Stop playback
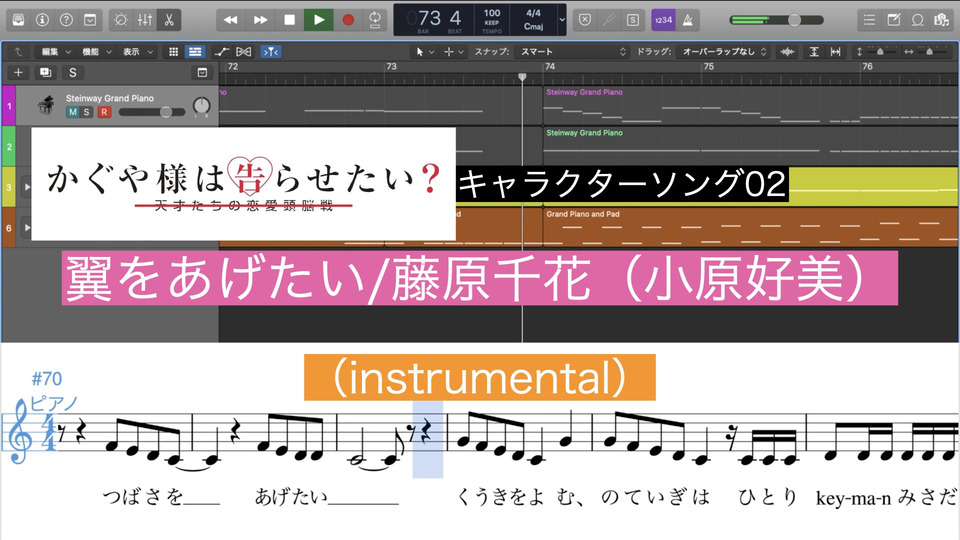The width and height of the screenshot is (960, 540). pos(290,20)
